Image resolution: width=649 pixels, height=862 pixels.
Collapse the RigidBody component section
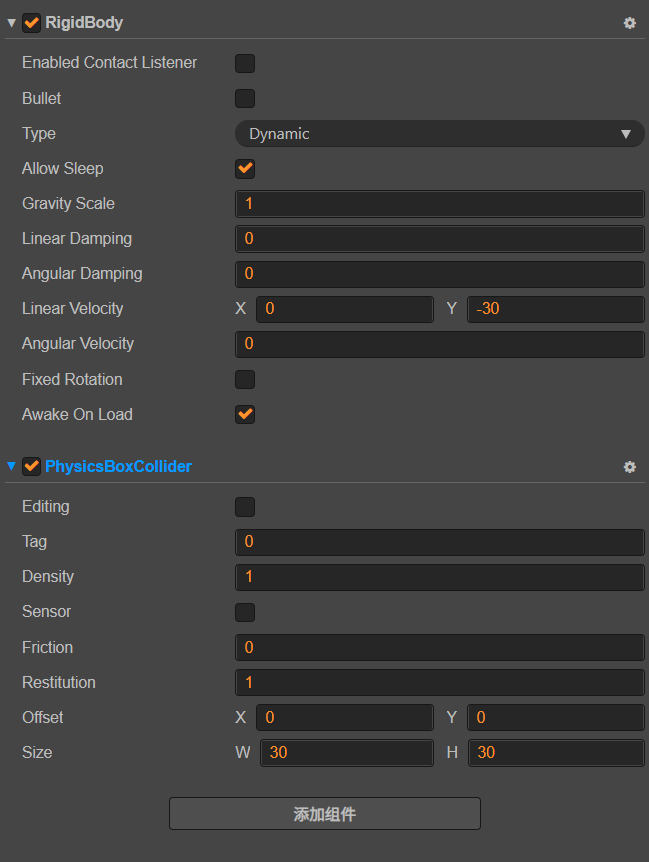(x=11, y=23)
